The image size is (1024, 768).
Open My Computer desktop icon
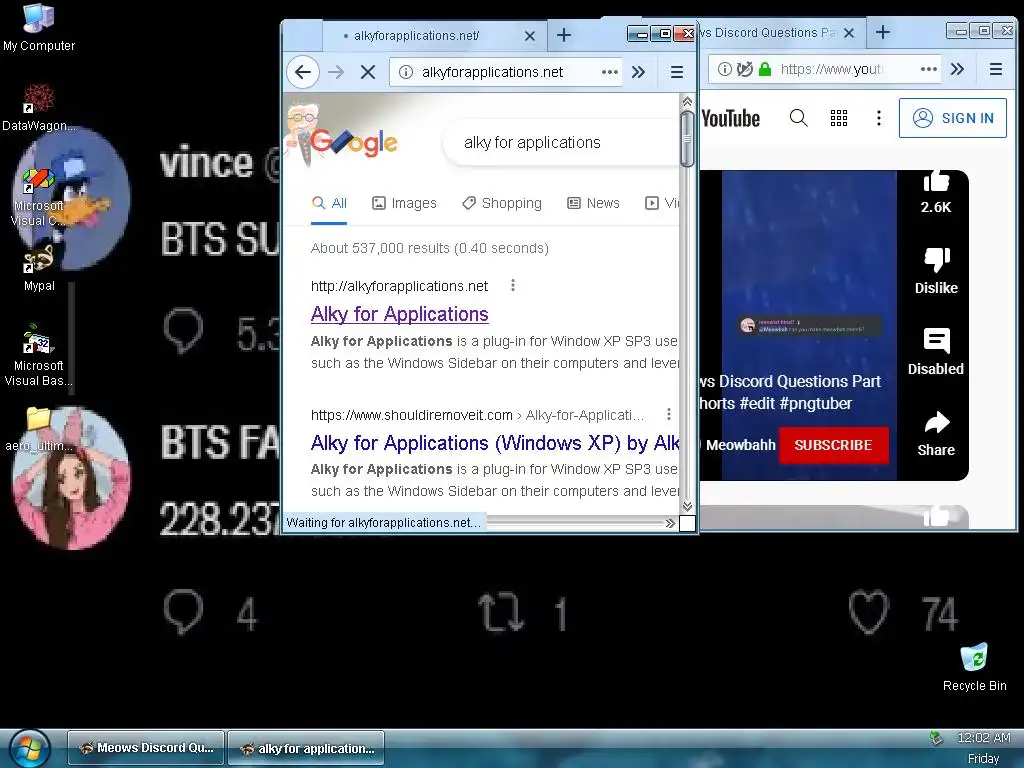(x=39, y=27)
